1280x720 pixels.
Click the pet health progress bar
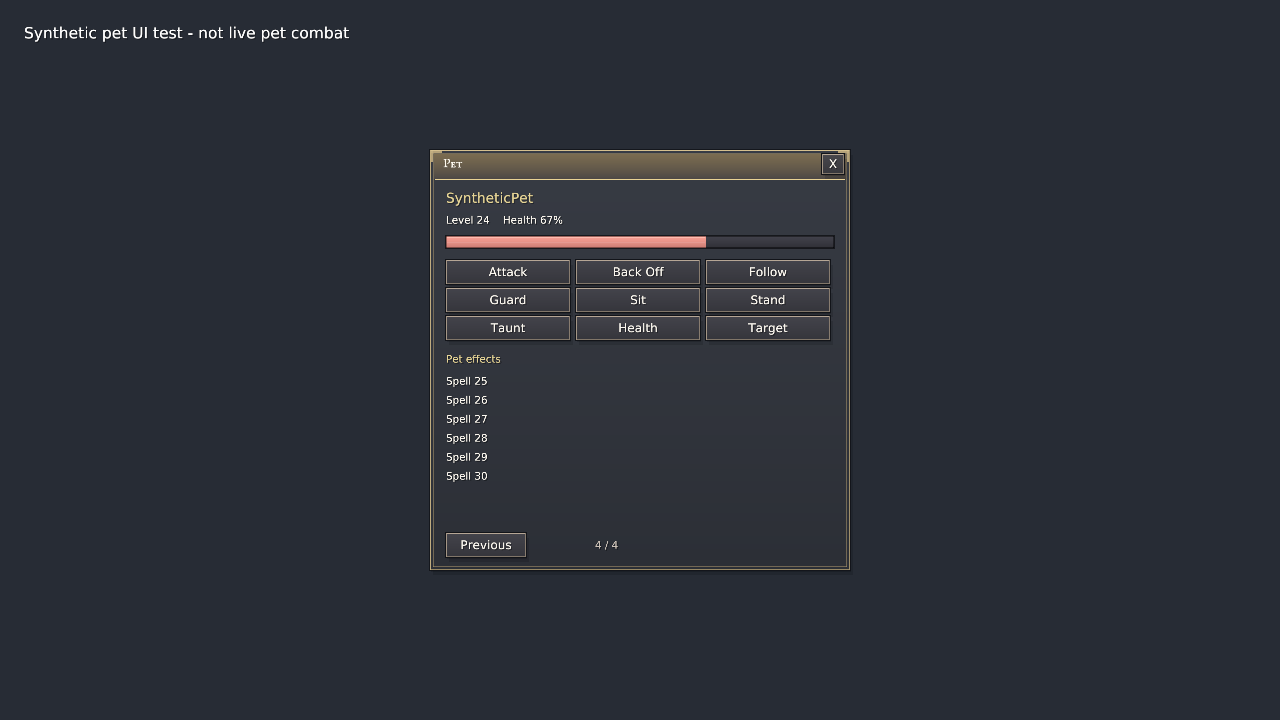point(640,242)
